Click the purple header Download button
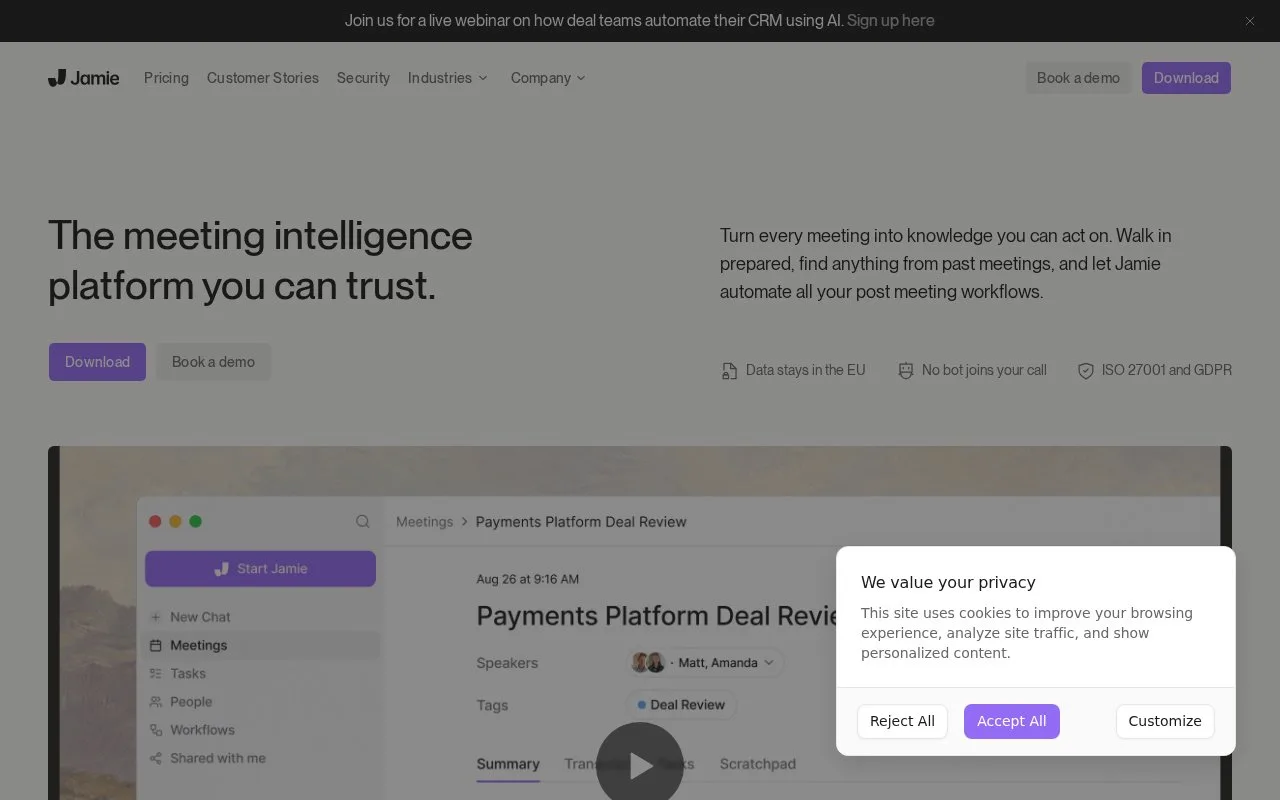1280x800 pixels. 1186,78
